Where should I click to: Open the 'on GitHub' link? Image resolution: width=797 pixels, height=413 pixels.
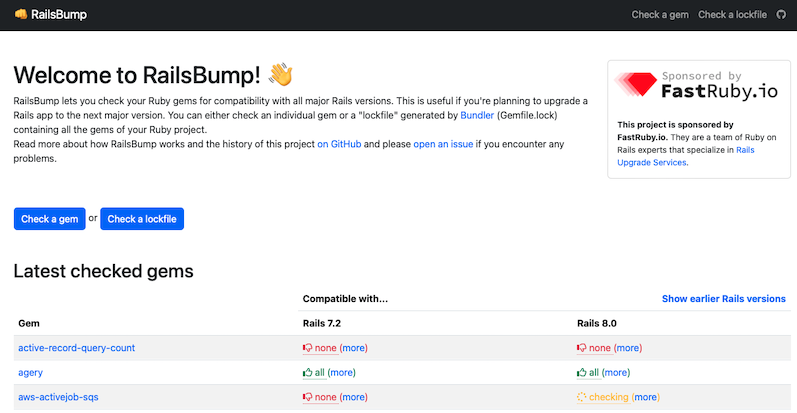pyautogui.click(x=339, y=144)
